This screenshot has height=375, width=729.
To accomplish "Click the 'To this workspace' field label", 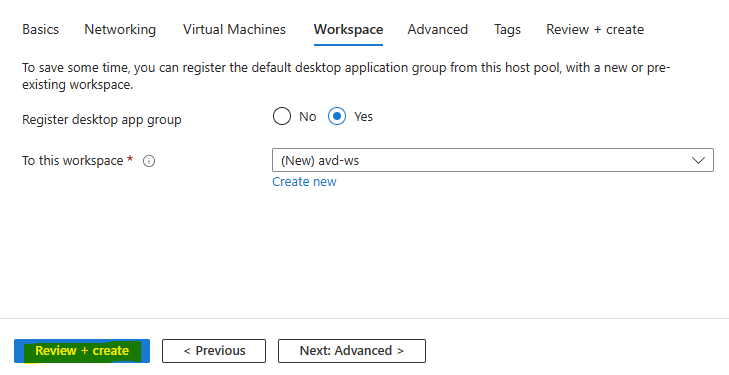I will click(x=73, y=161).
